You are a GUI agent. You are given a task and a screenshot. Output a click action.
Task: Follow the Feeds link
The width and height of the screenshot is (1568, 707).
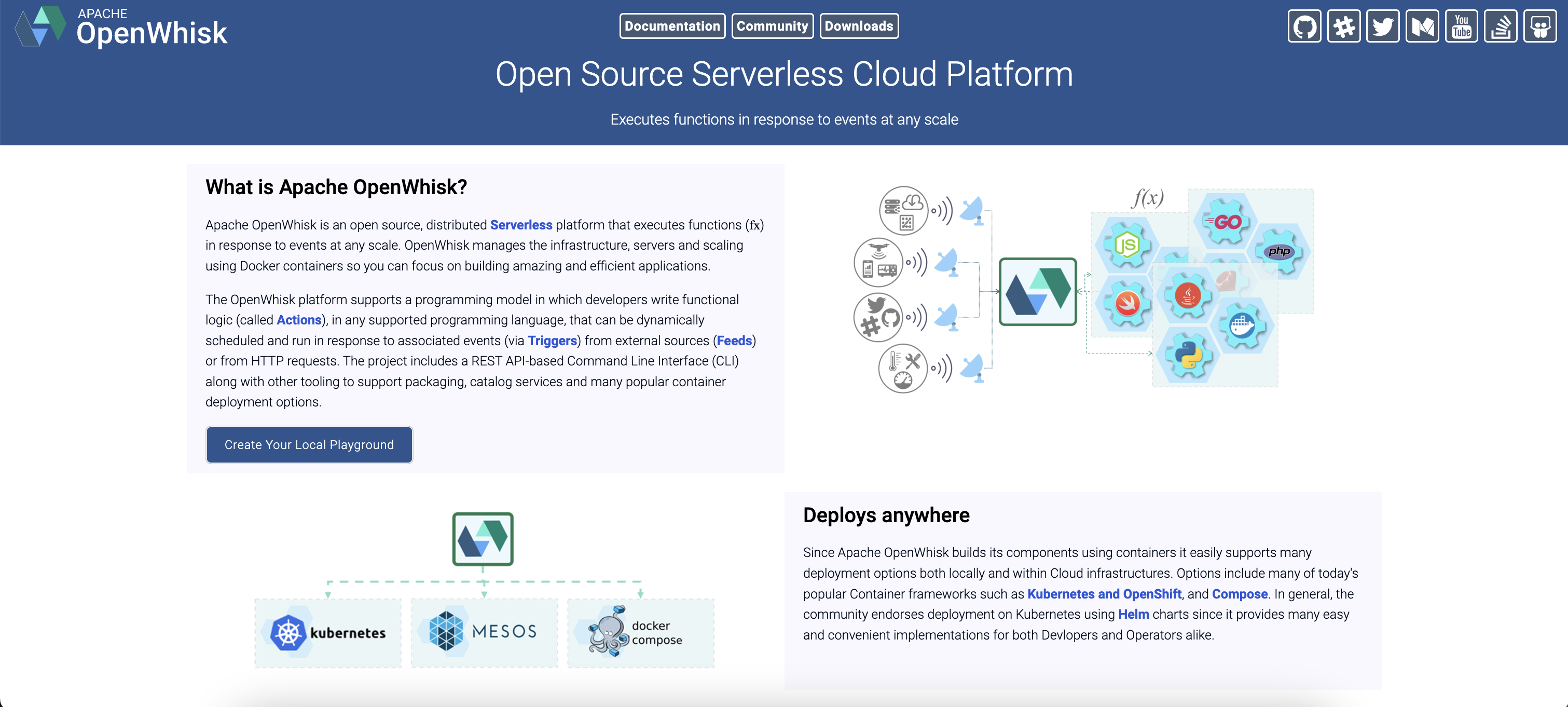(734, 341)
